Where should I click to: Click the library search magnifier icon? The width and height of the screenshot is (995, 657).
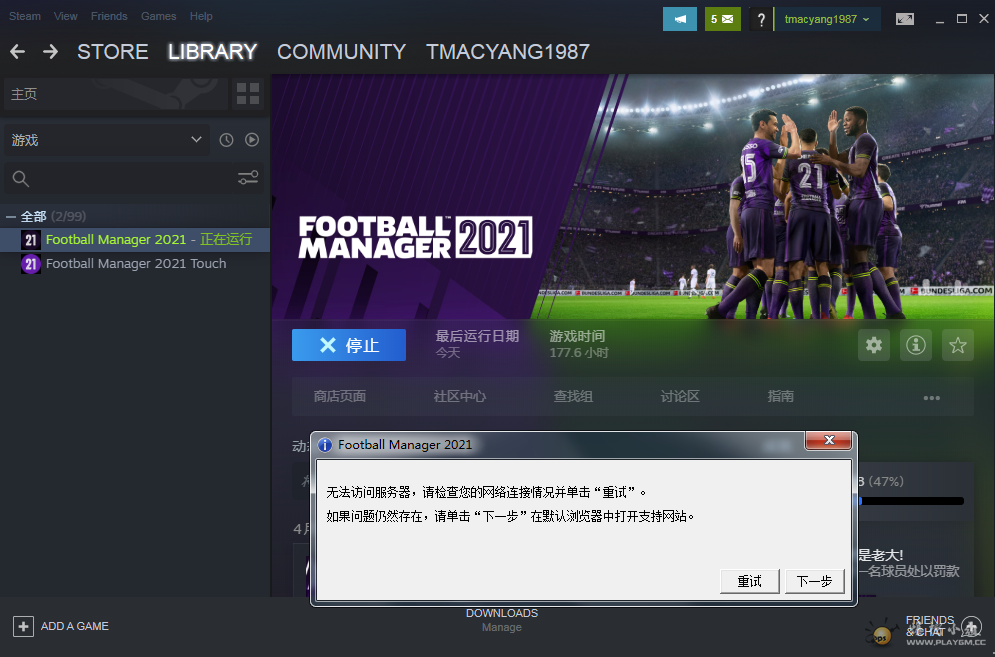21,179
